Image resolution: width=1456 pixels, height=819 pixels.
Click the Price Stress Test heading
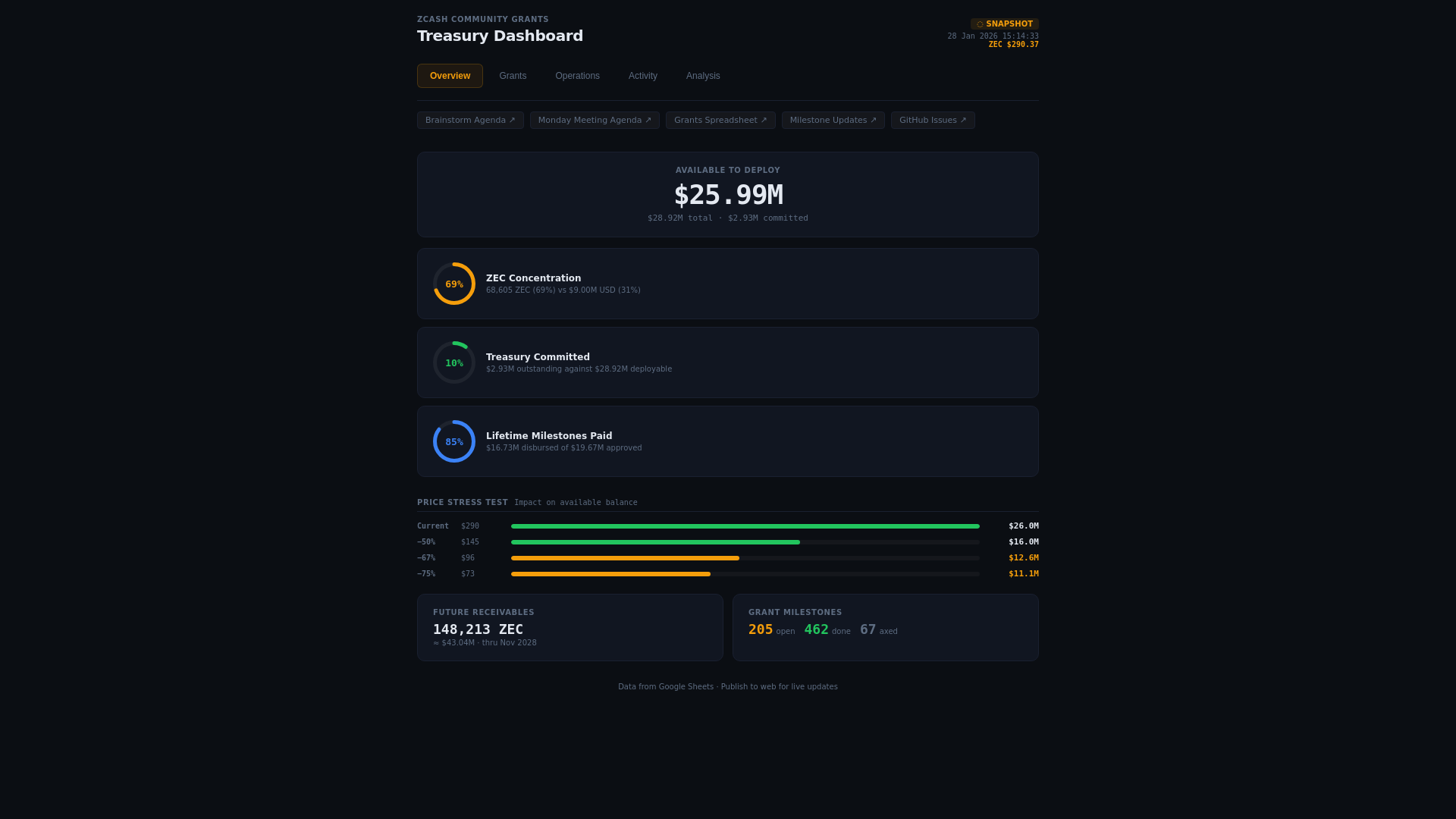463,503
